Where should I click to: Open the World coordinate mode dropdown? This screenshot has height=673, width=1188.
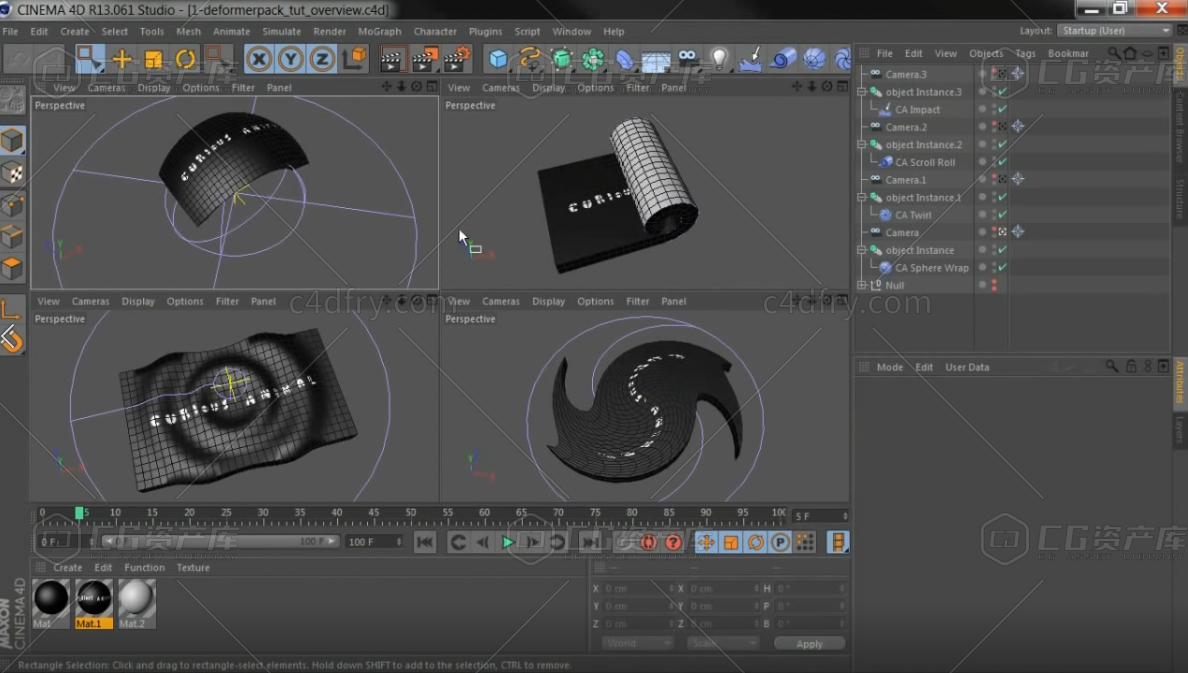(x=637, y=643)
